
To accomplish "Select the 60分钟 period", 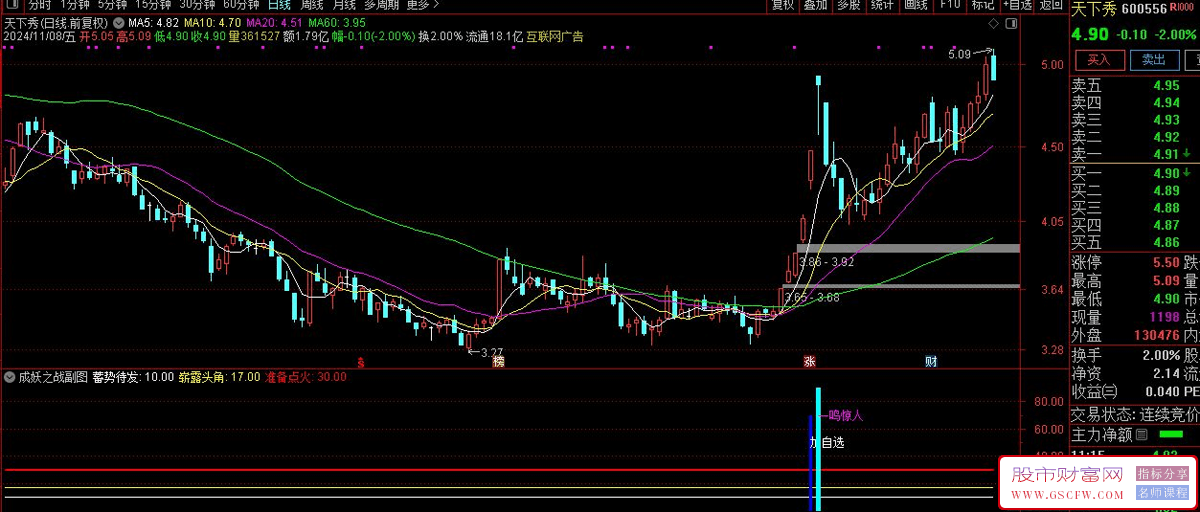I will tap(241, 5).
